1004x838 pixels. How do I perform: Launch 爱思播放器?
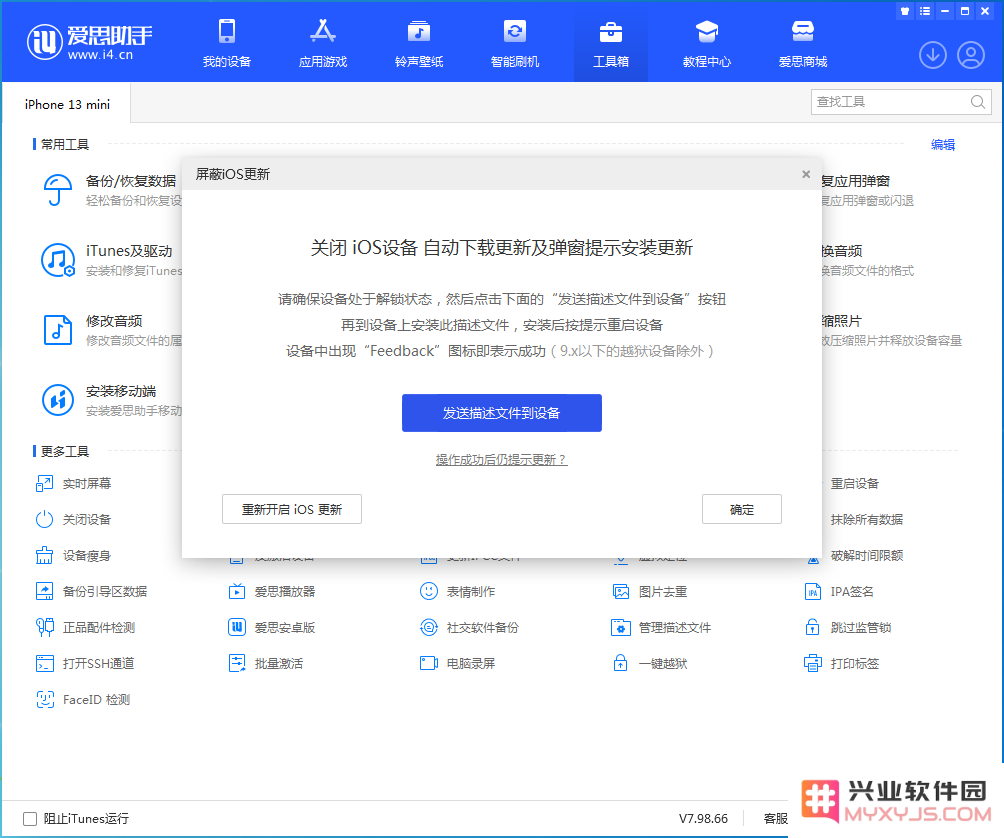272,592
